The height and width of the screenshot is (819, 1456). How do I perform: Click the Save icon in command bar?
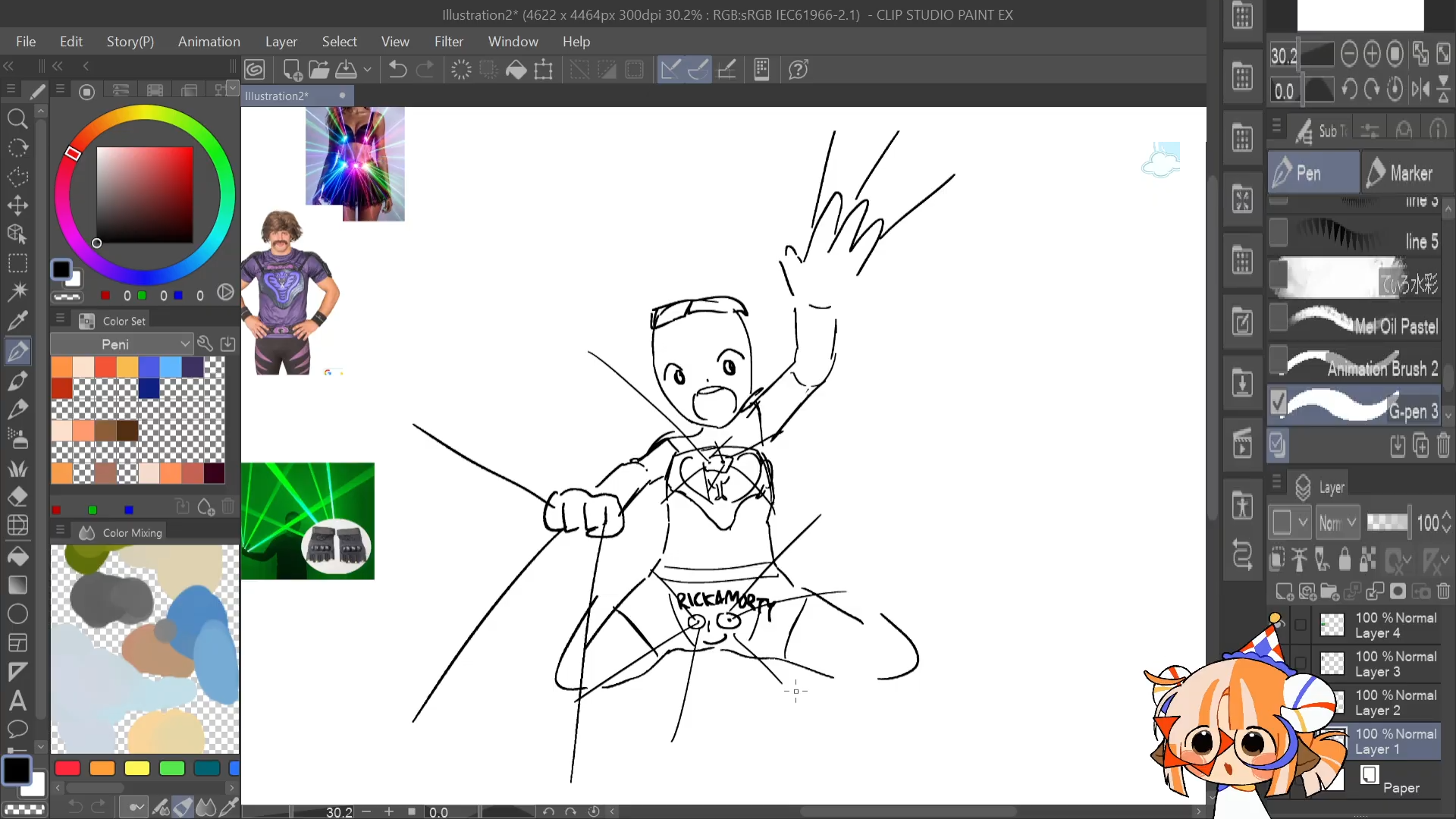(x=347, y=70)
